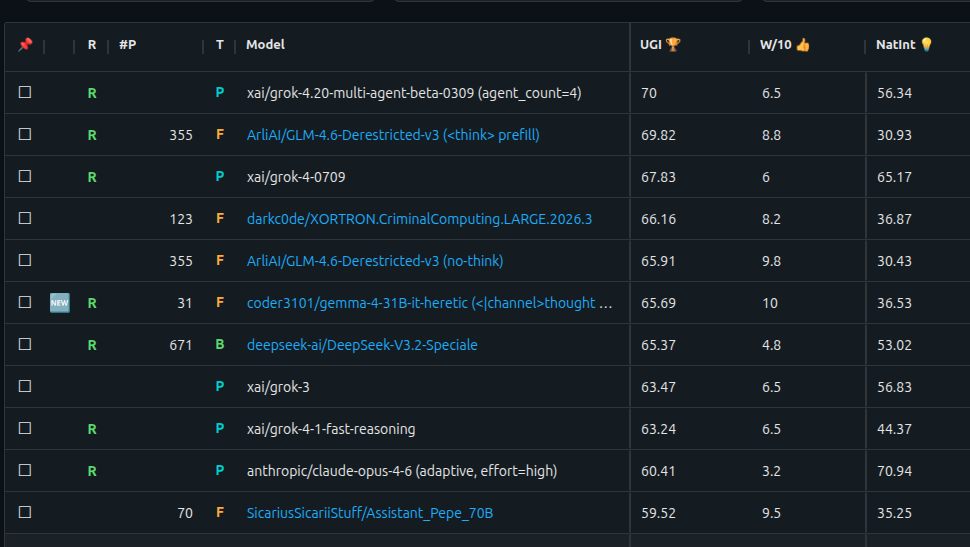Click NatInt value 65.17 cell
The width and height of the screenshot is (970, 547).
tap(895, 177)
